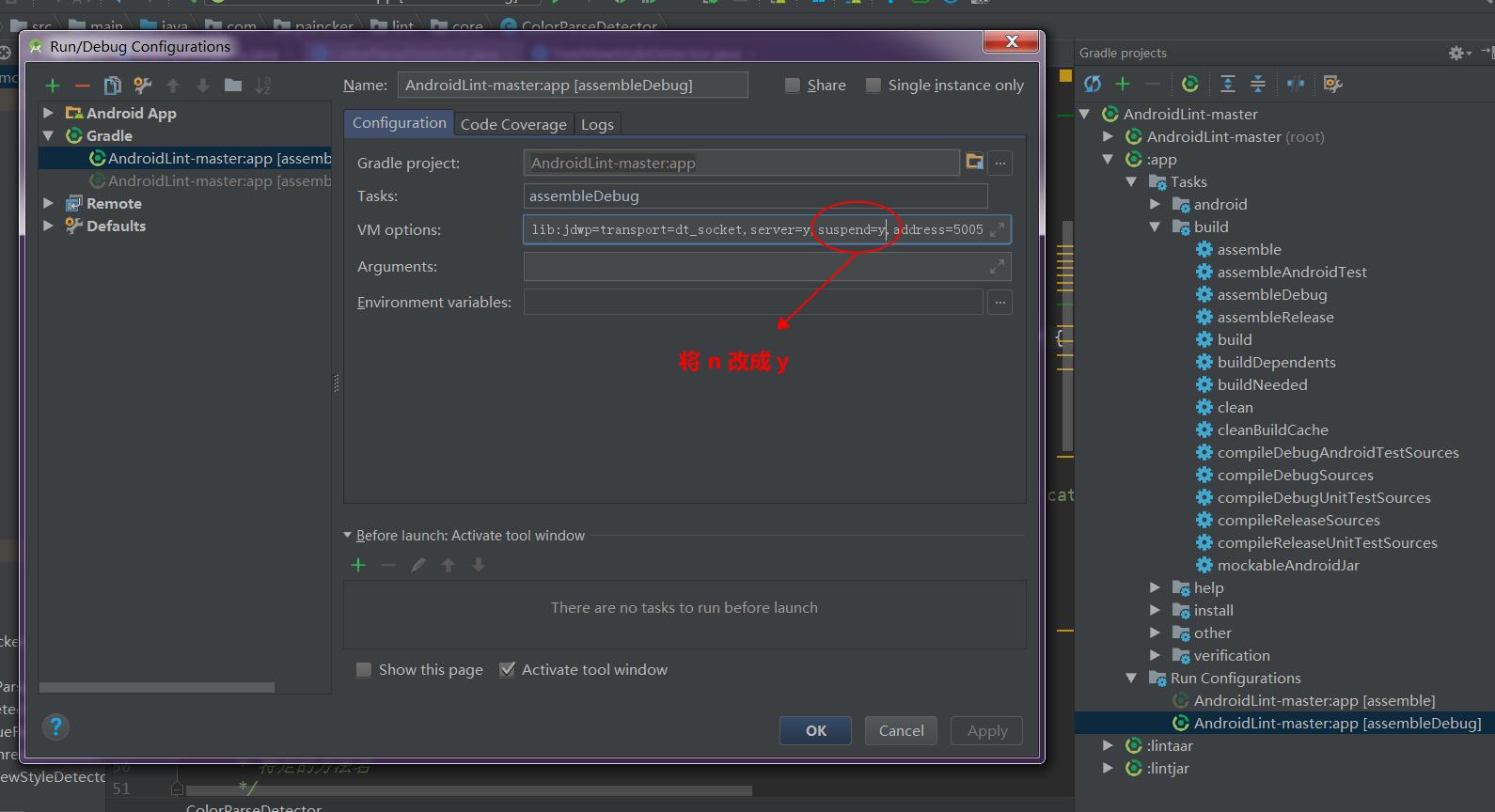Image resolution: width=1495 pixels, height=812 pixels.
Task: Add a before-launch task
Action: tap(358, 565)
